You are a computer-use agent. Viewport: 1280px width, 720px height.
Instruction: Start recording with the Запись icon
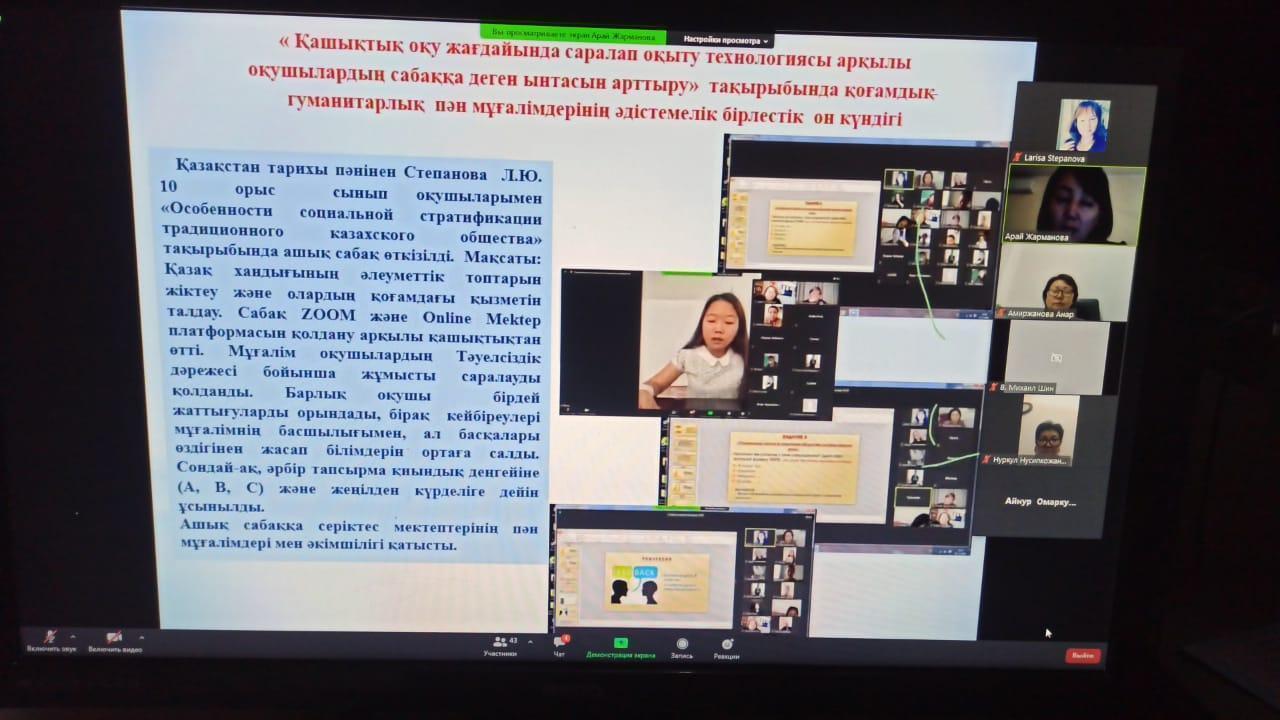click(682, 645)
